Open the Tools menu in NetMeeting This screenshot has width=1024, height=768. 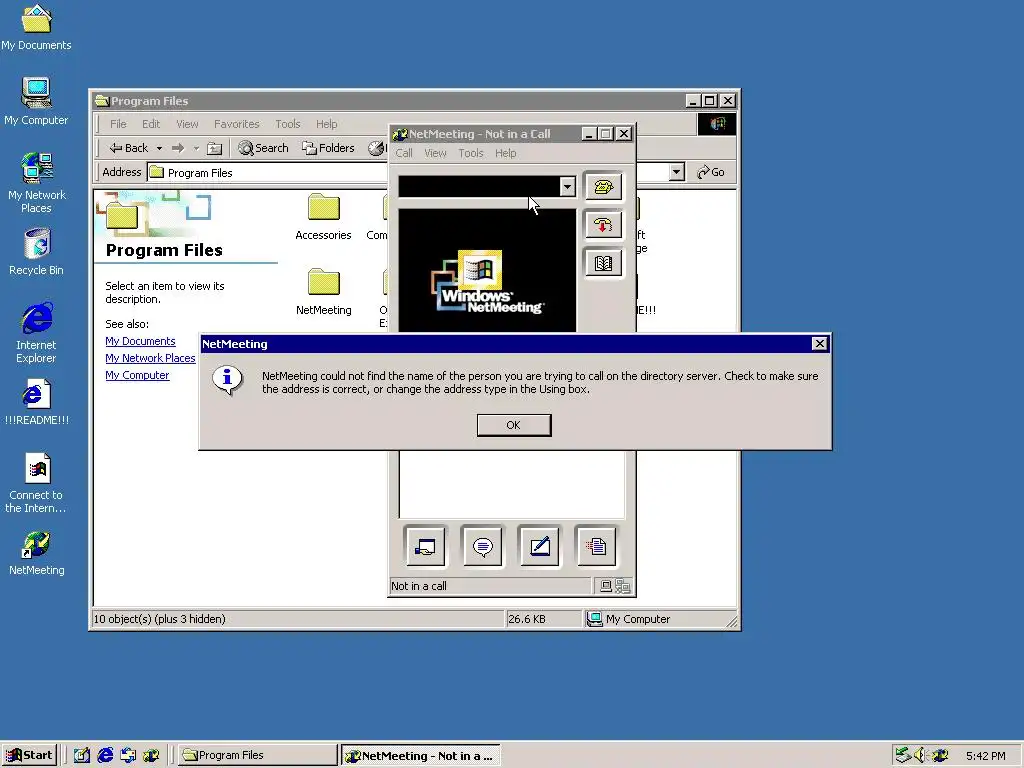[x=470, y=153]
